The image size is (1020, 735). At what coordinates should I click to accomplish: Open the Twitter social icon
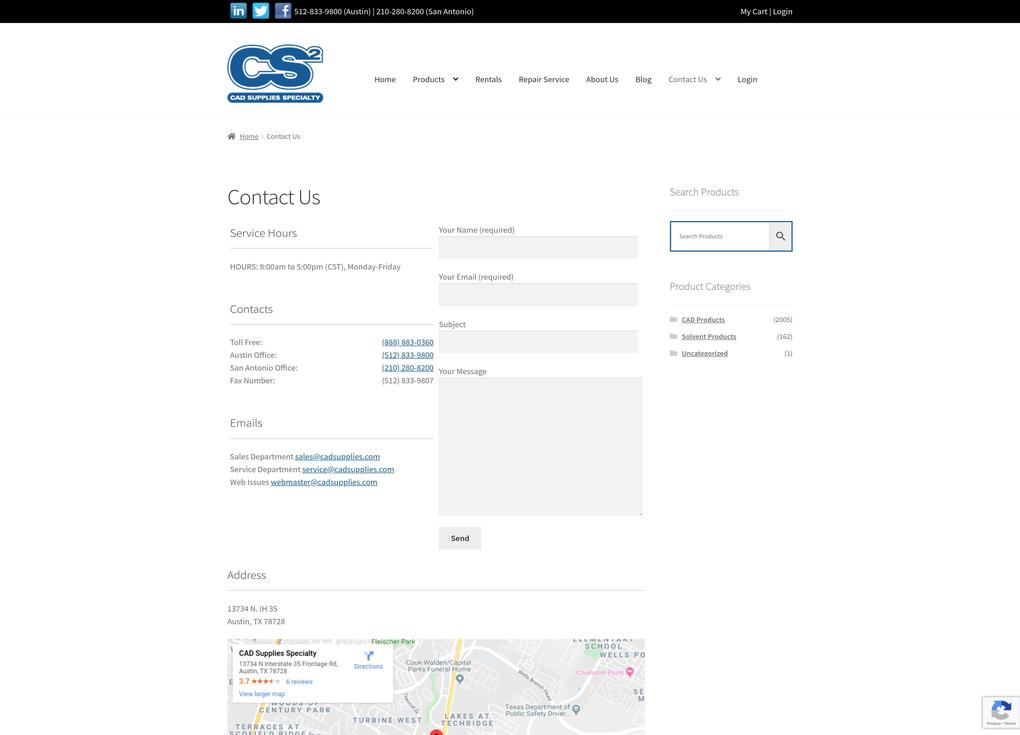(261, 11)
